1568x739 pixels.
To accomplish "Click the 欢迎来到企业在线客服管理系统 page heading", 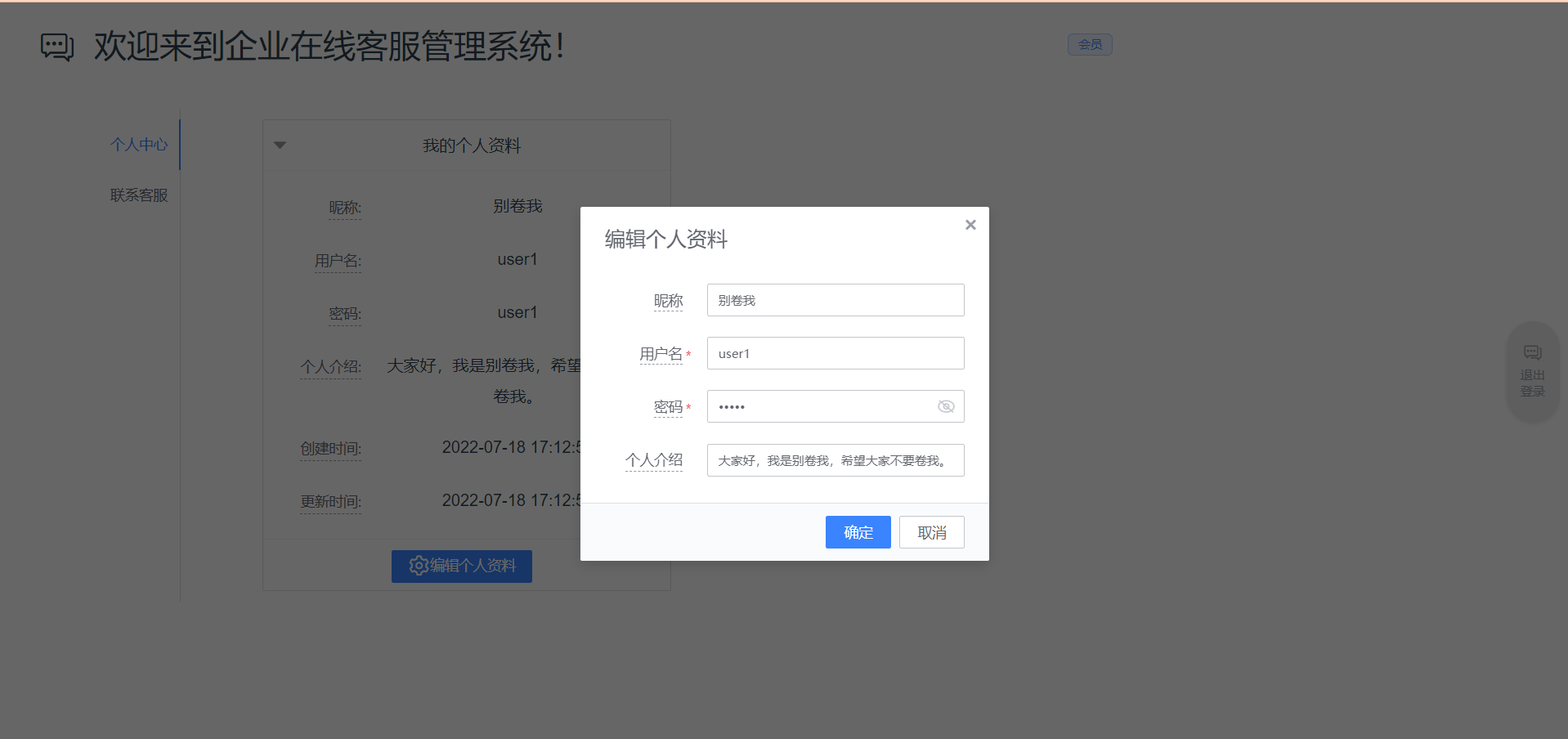I will pyautogui.click(x=329, y=47).
